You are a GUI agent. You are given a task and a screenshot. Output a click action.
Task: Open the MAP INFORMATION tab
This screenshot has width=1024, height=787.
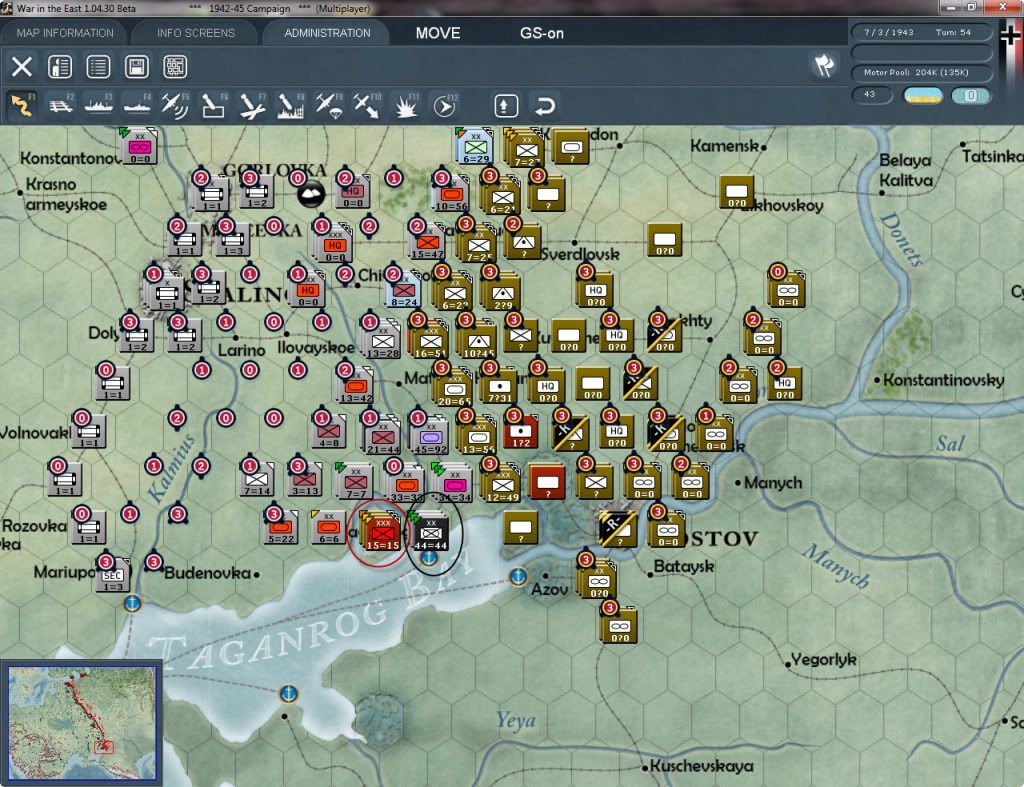coord(65,33)
